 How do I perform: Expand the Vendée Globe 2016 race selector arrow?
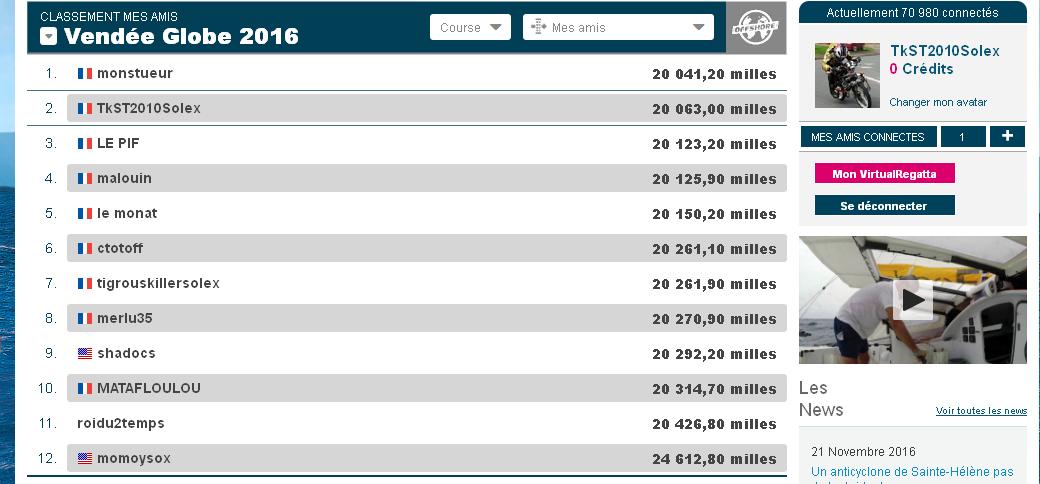[49, 37]
